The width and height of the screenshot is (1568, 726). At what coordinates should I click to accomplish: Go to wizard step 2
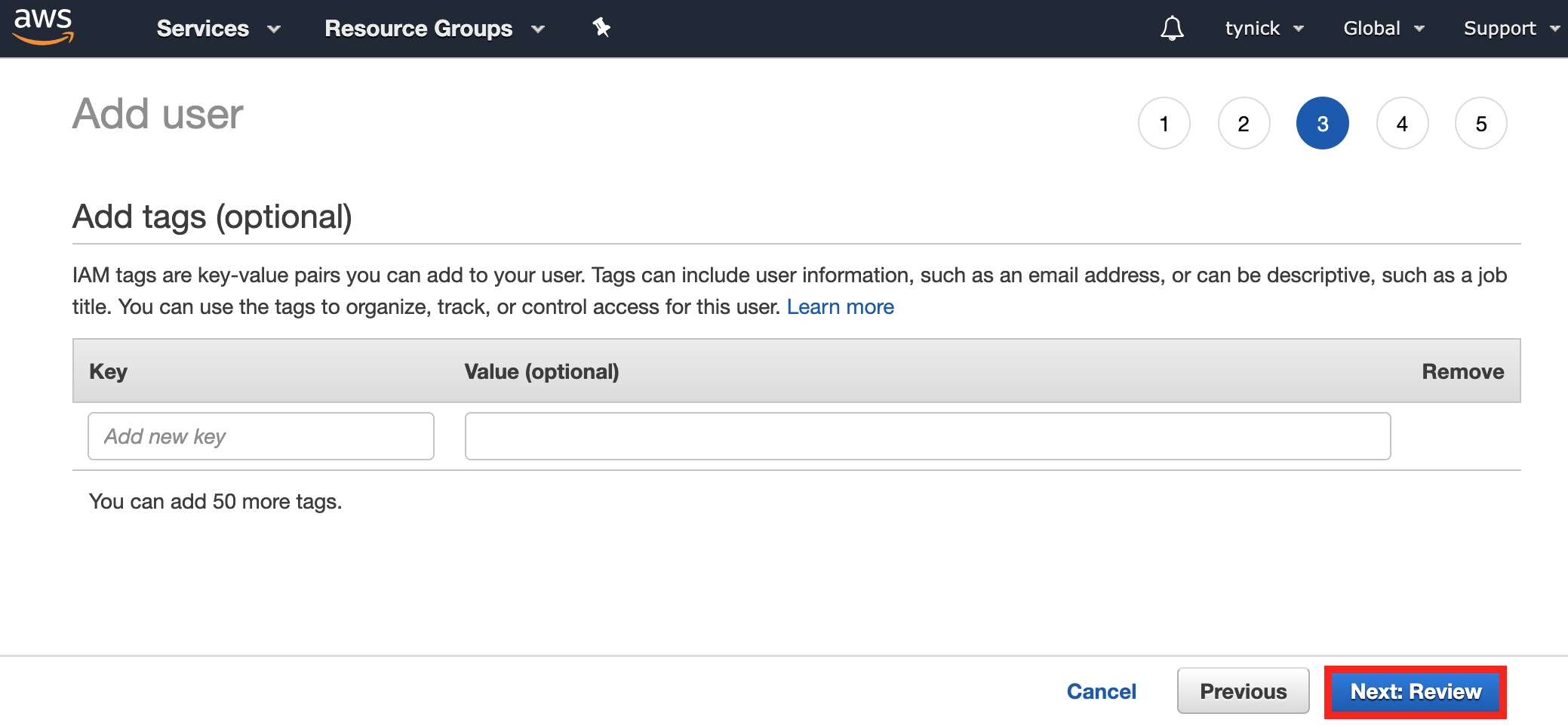point(1244,123)
